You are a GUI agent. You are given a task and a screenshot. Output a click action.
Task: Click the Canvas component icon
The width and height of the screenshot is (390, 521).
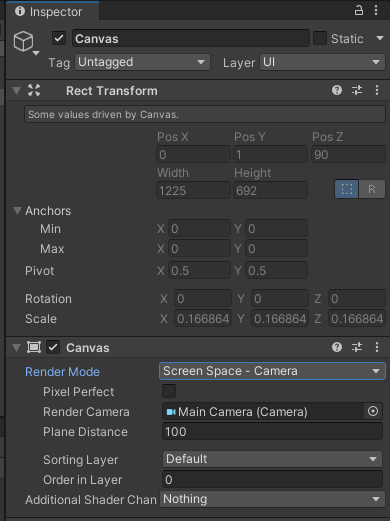click(x=34, y=347)
